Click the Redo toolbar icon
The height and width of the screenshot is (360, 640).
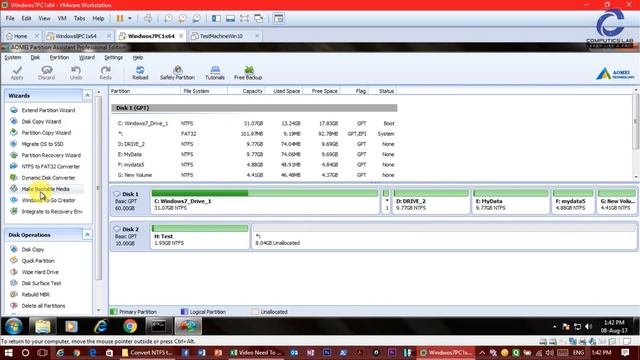tap(105, 73)
